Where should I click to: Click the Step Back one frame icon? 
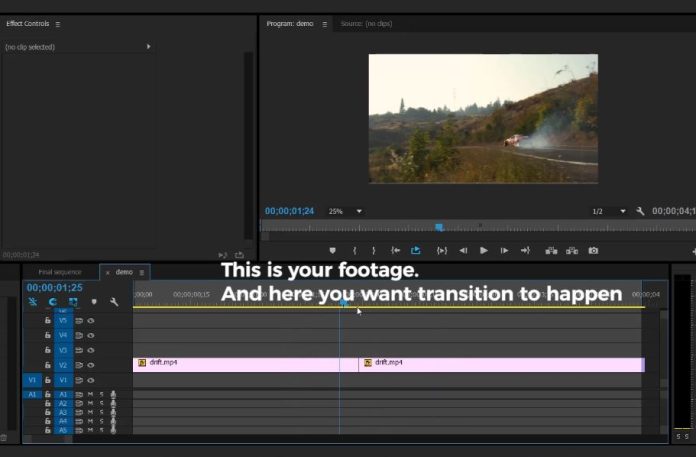click(463, 251)
